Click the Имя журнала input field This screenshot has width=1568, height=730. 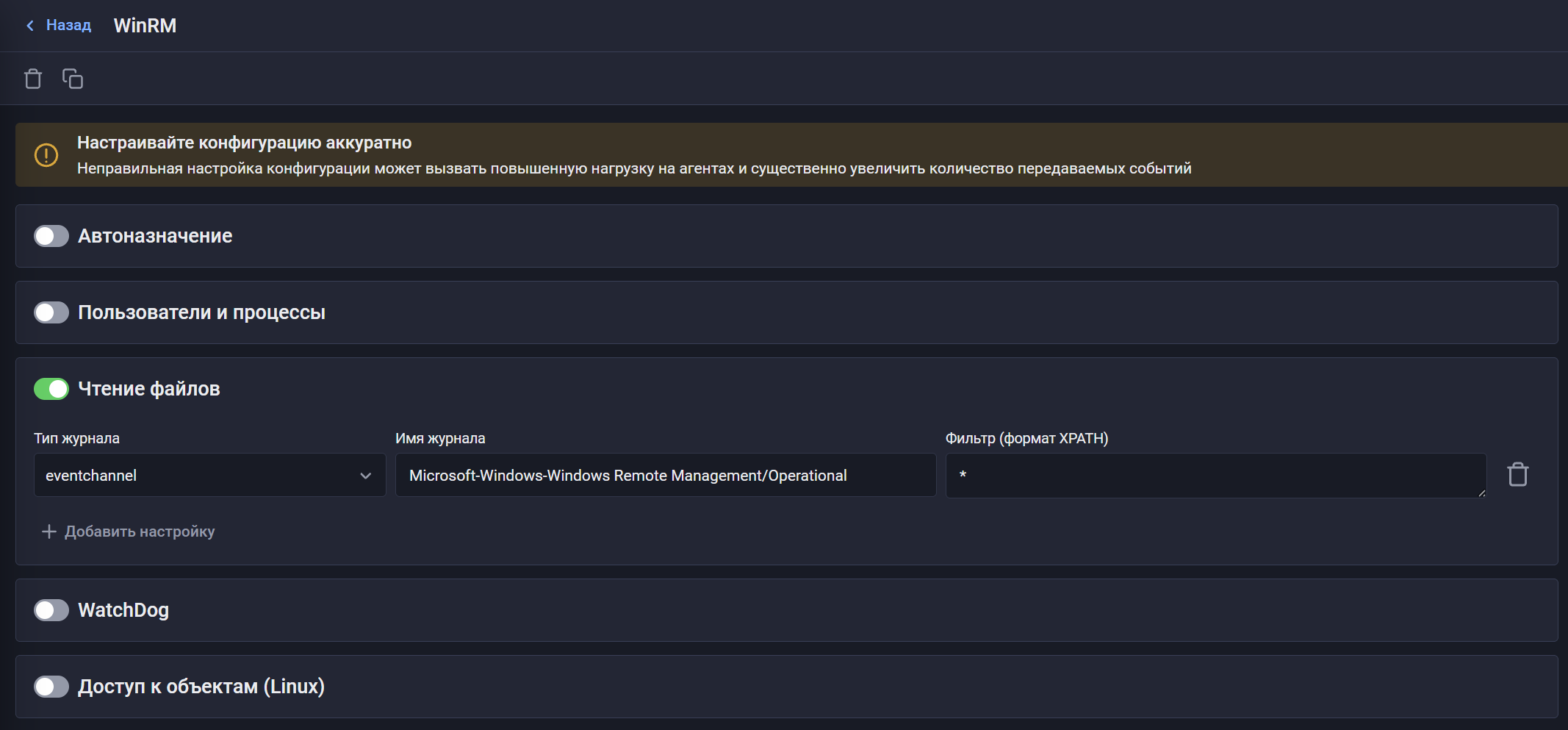pos(666,475)
